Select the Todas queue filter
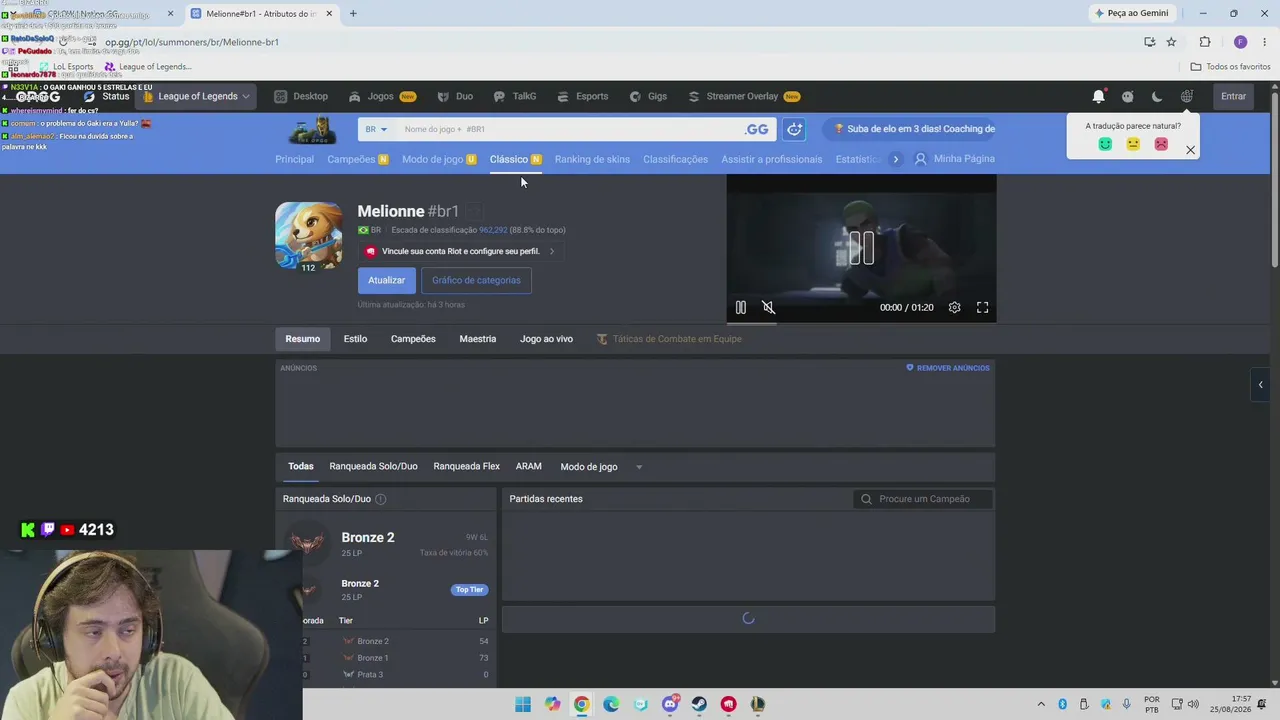Viewport: 1280px width, 720px height. (x=301, y=466)
